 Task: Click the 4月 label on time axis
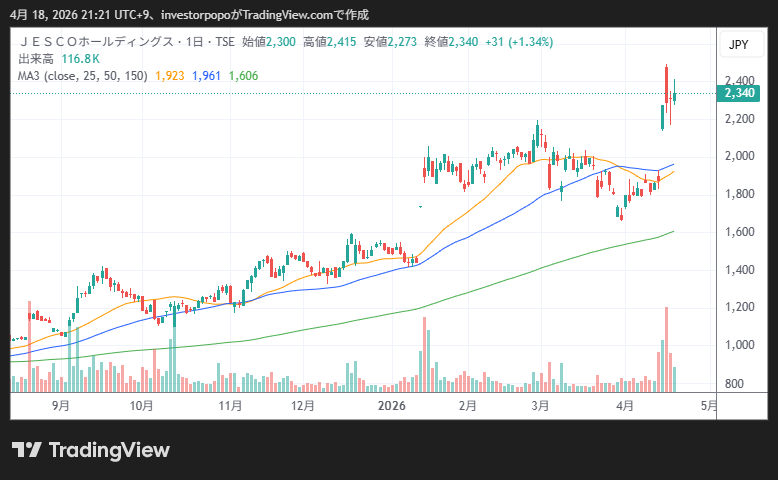pos(625,406)
